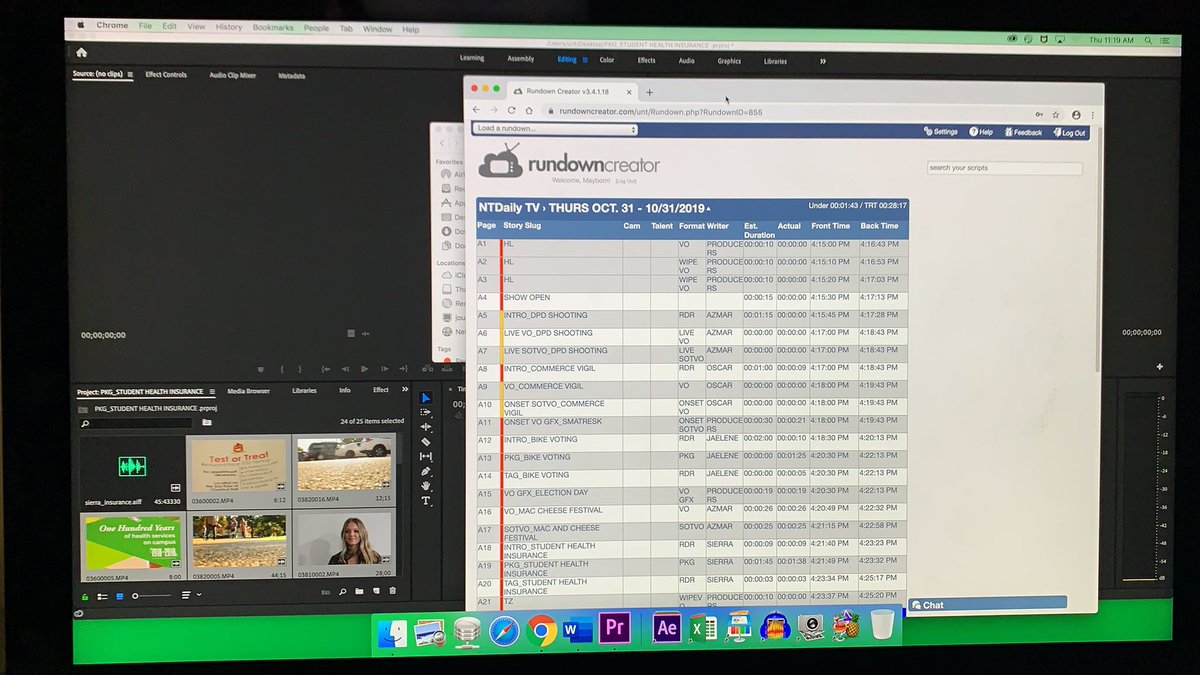Open the Chat panel bar

click(987, 604)
